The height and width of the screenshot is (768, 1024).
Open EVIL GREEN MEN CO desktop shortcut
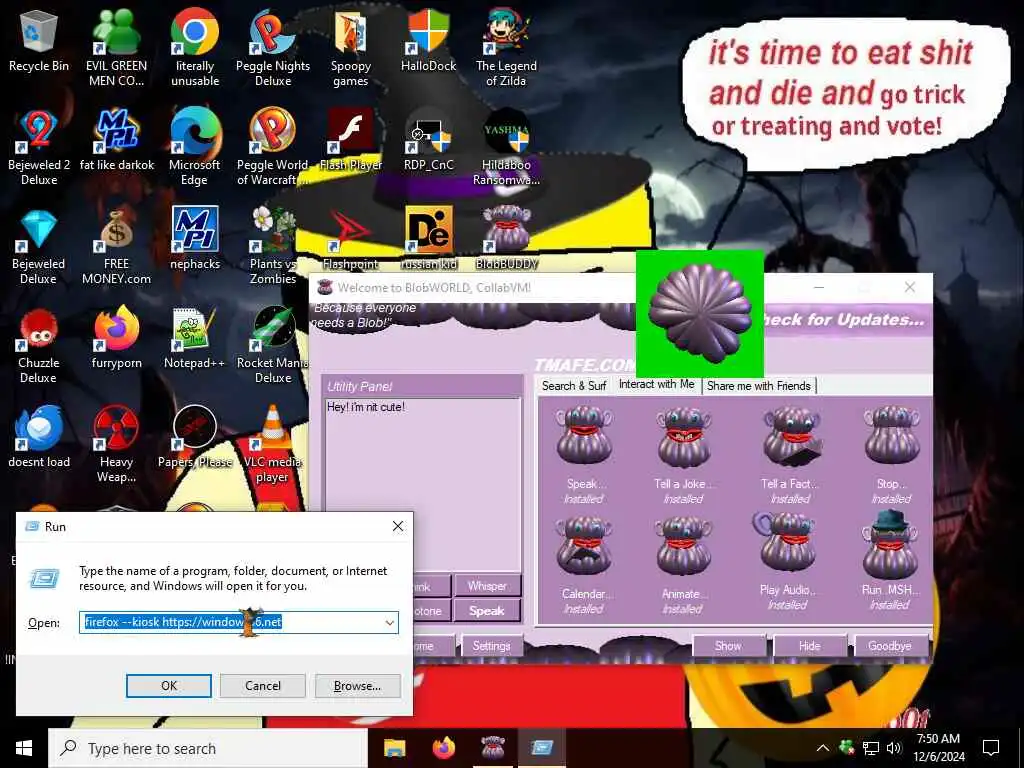116,48
